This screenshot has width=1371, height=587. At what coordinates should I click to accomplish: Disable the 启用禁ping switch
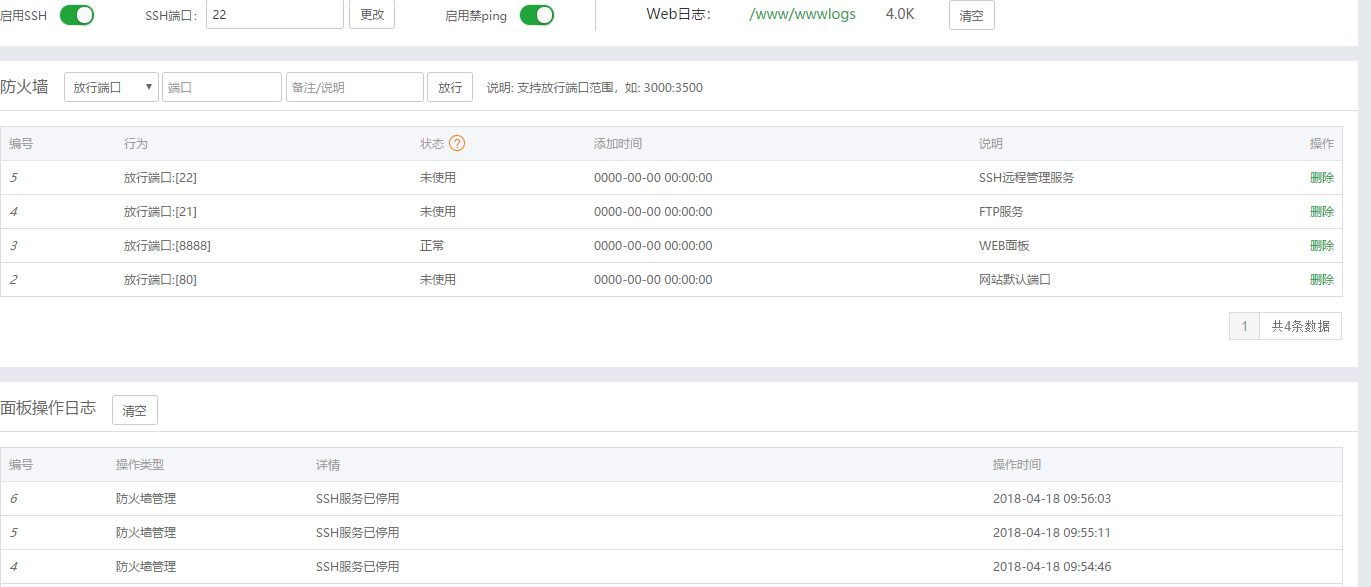click(536, 15)
